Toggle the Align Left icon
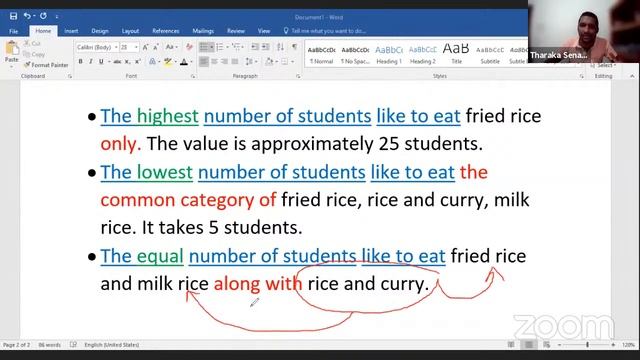The width and height of the screenshot is (640, 360). coord(204,62)
